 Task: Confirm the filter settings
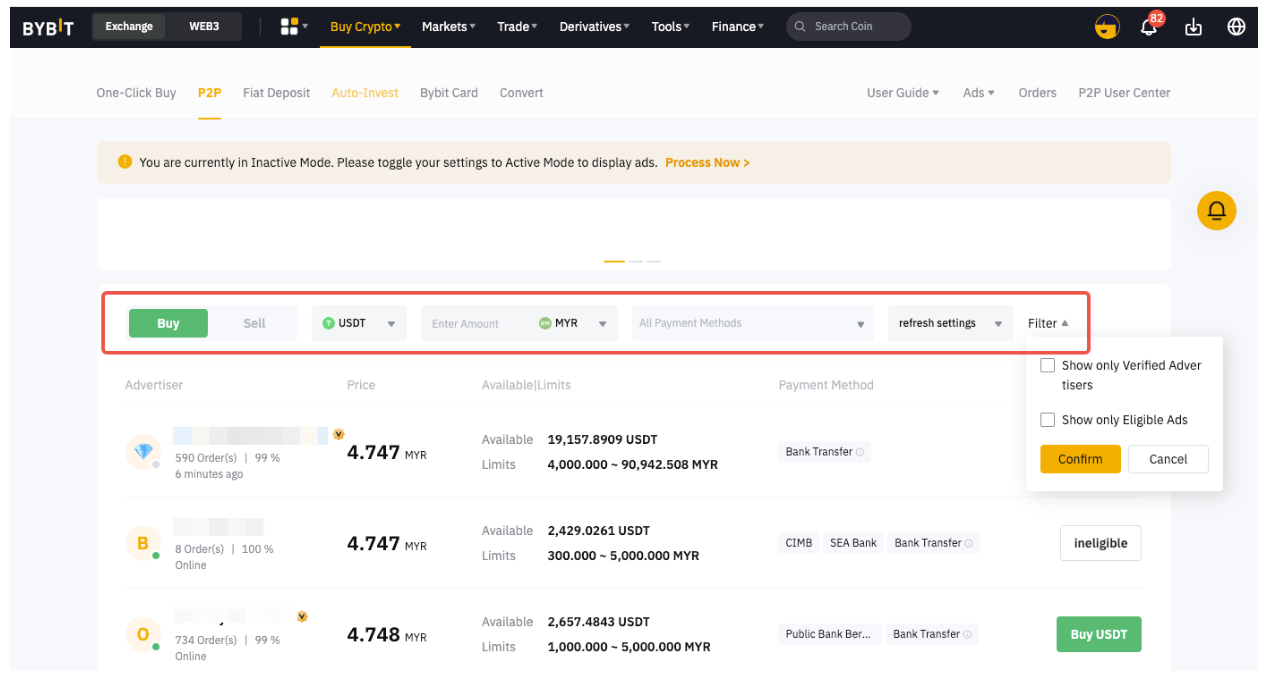pos(1080,459)
